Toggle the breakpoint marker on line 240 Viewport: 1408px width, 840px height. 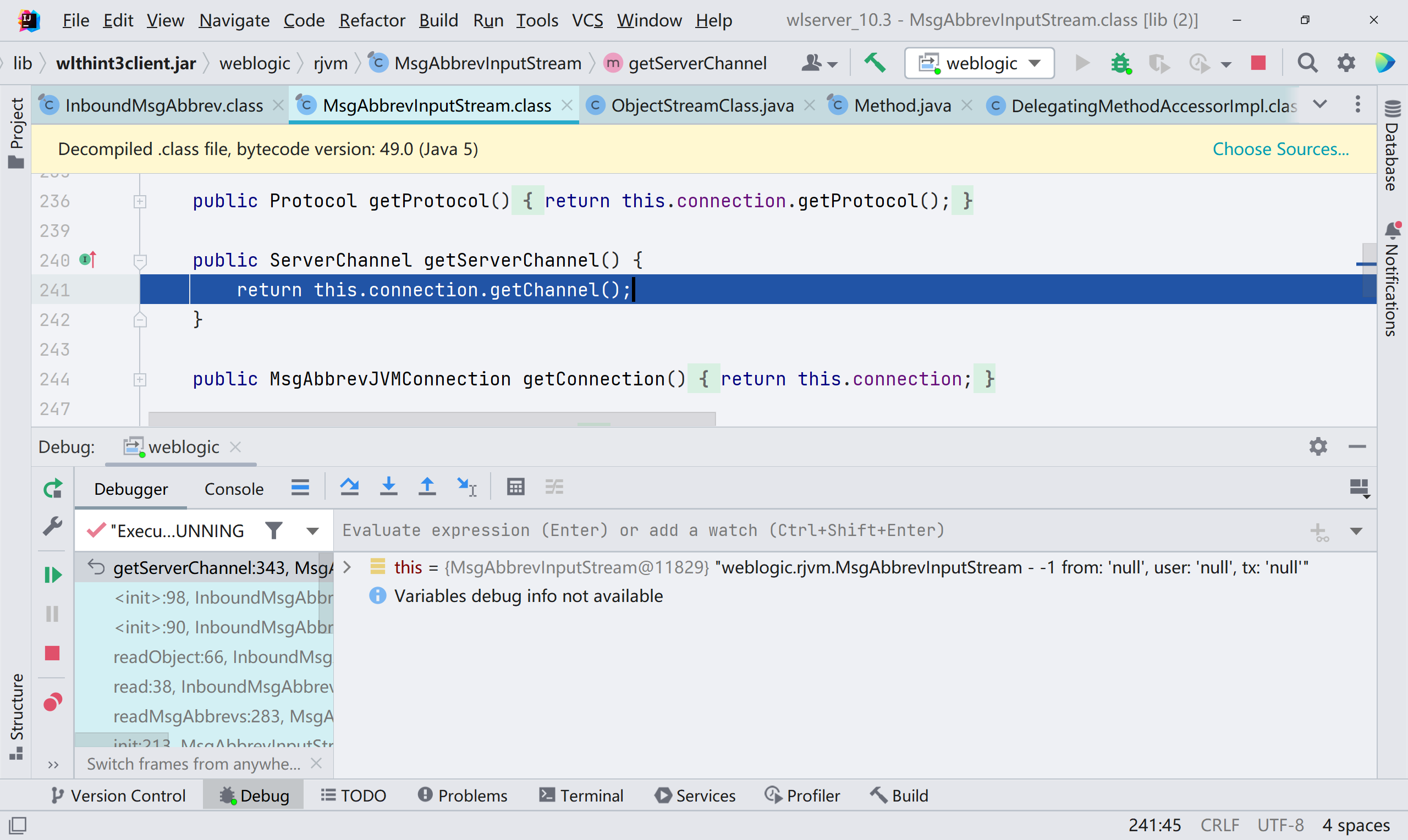[85, 260]
